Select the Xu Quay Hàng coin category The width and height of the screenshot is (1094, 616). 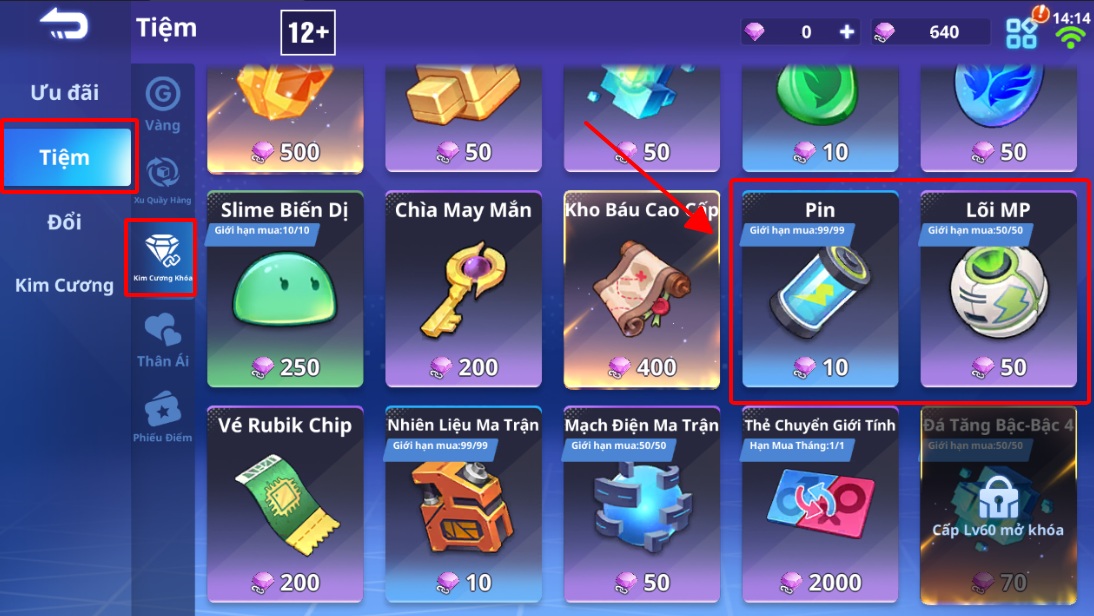pos(163,181)
